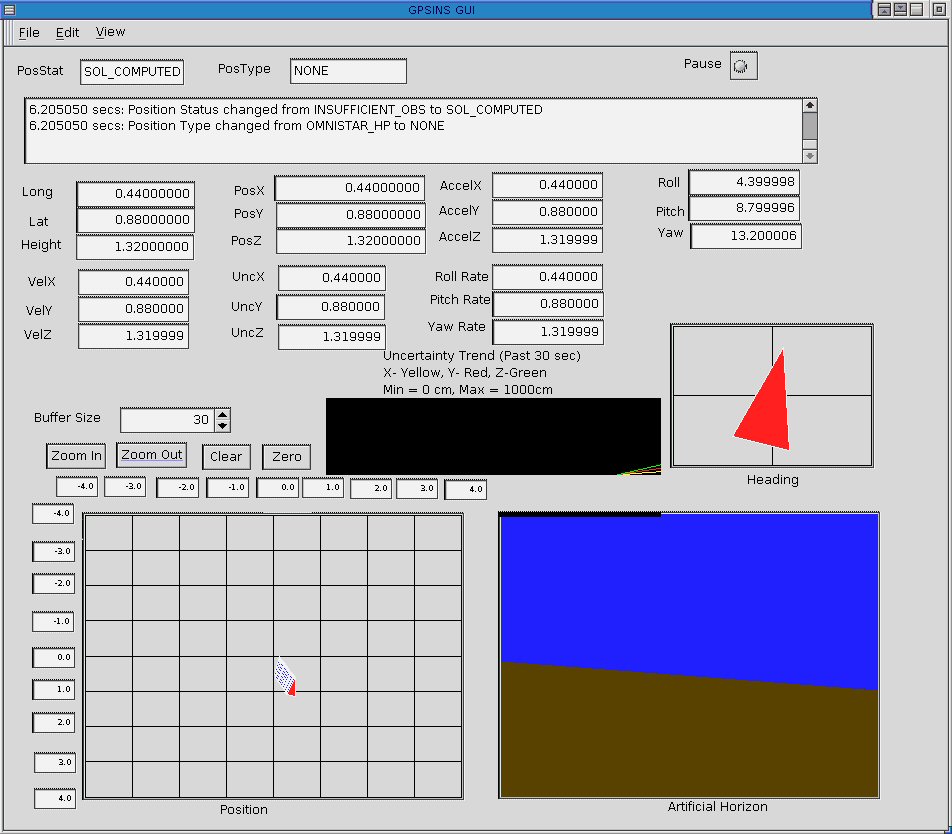Click the Lat value field
The image size is (952, 834).
click(x=136, y=220)
